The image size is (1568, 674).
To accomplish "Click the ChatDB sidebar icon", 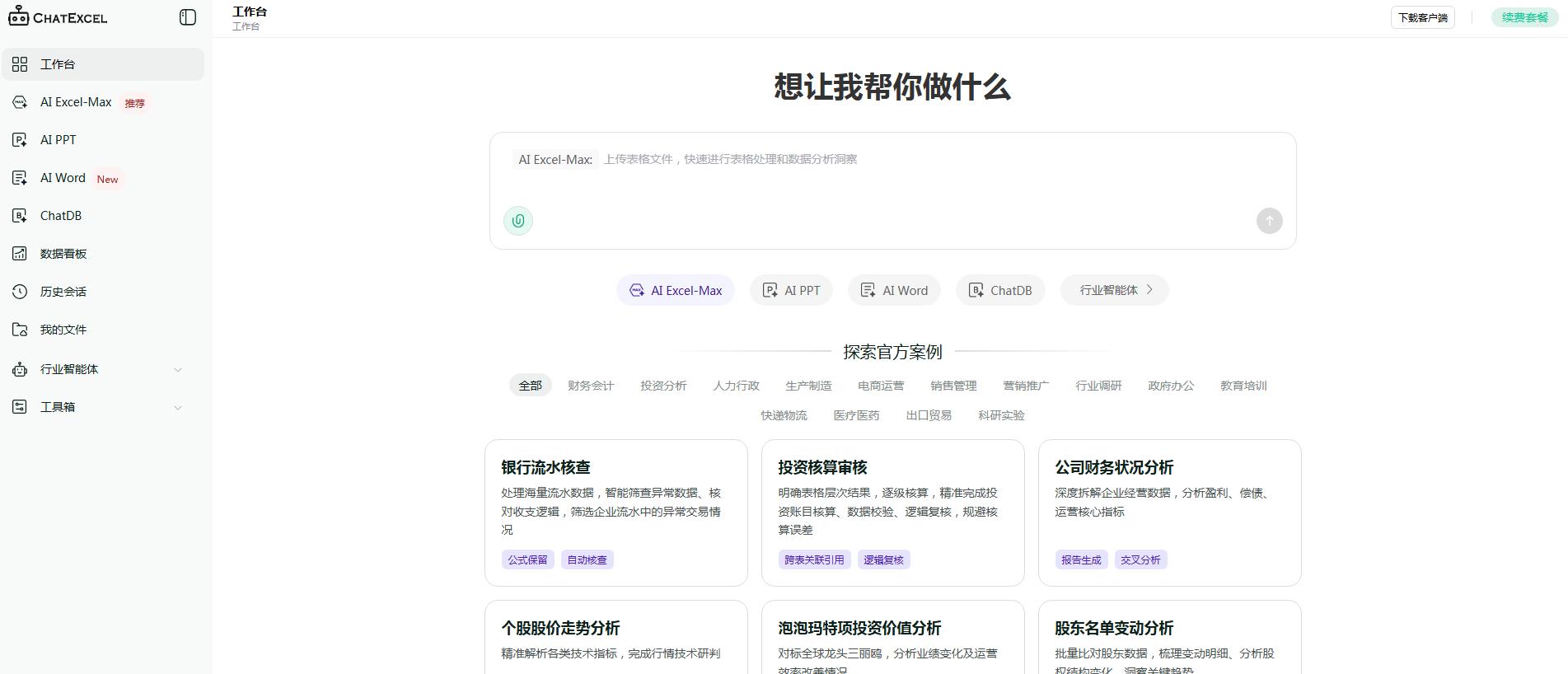I will 20,216.
